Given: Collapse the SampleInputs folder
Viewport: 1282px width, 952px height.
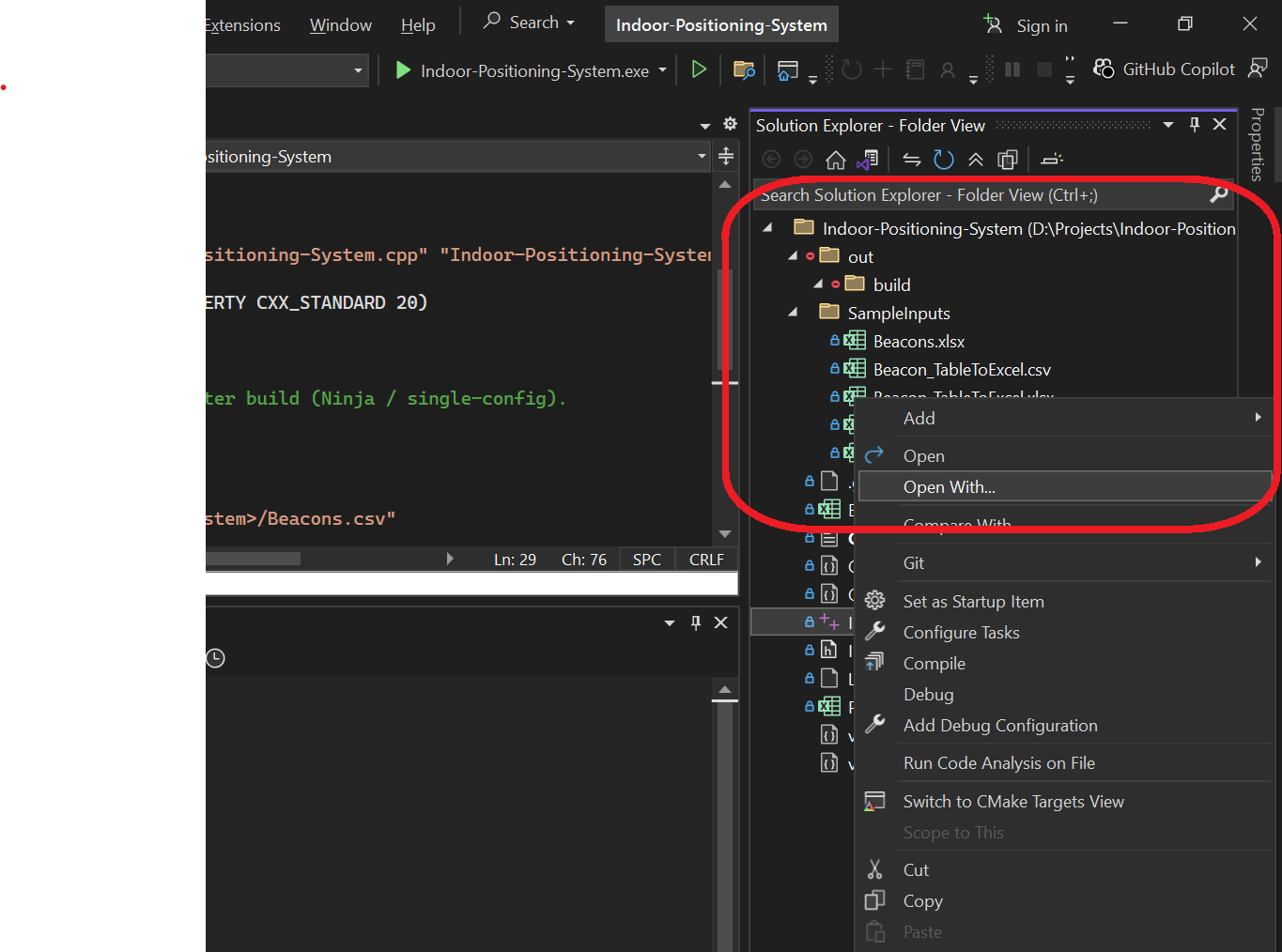Looking at the screenshot, I should tap(794, 313).
